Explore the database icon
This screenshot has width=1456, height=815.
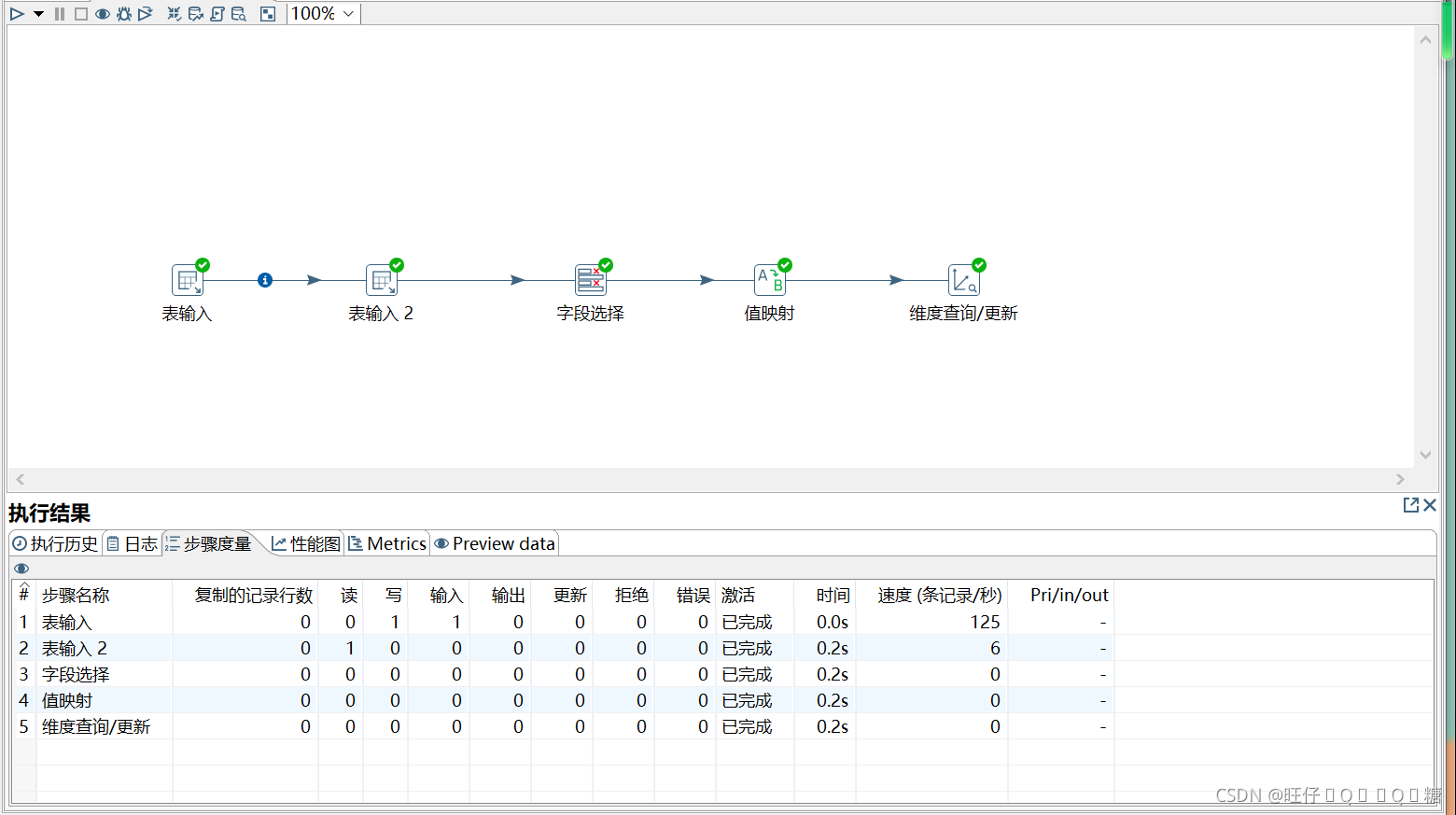pos(239,14)
